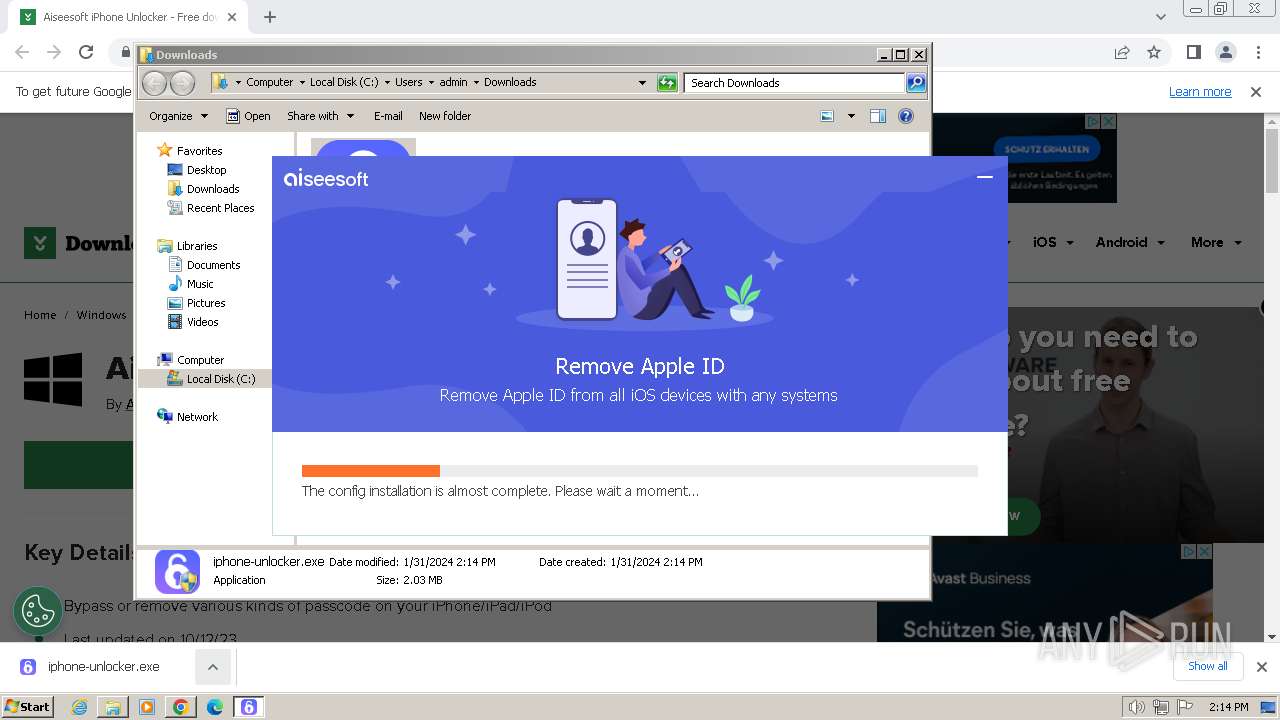Screen dimensions: 1280x720
Task: Select Favorites in the navigation pane
Action: coord(199,151)
